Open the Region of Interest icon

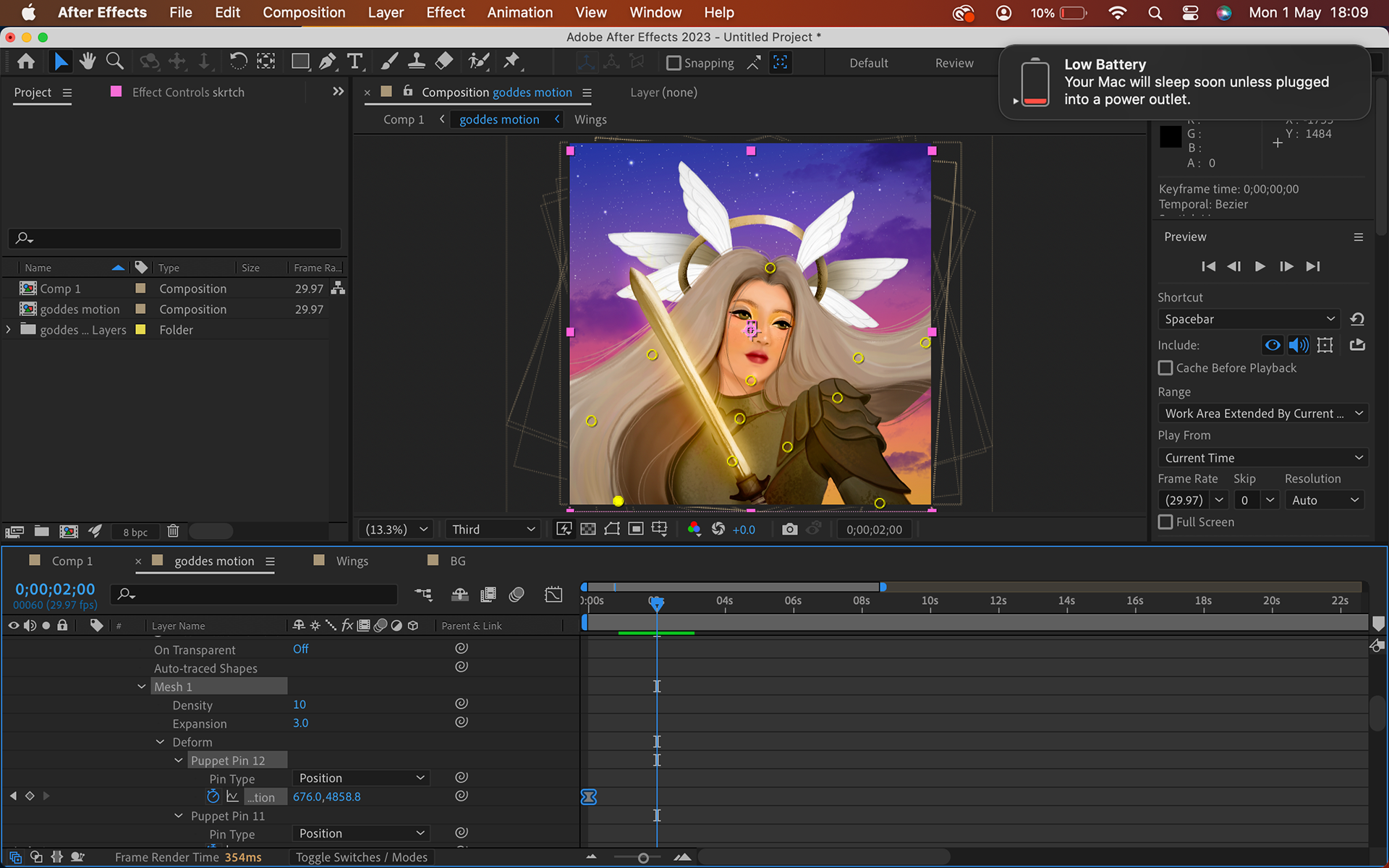[x=635, y=529]
